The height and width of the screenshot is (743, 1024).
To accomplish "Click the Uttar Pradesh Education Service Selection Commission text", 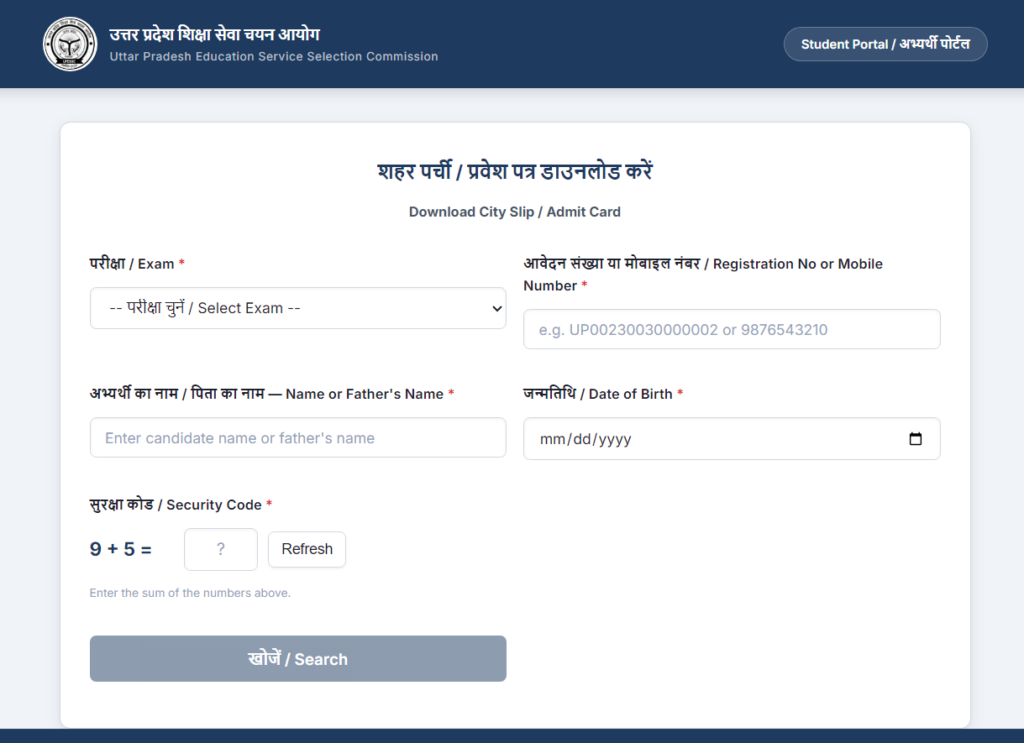I will tap(274, 56).
